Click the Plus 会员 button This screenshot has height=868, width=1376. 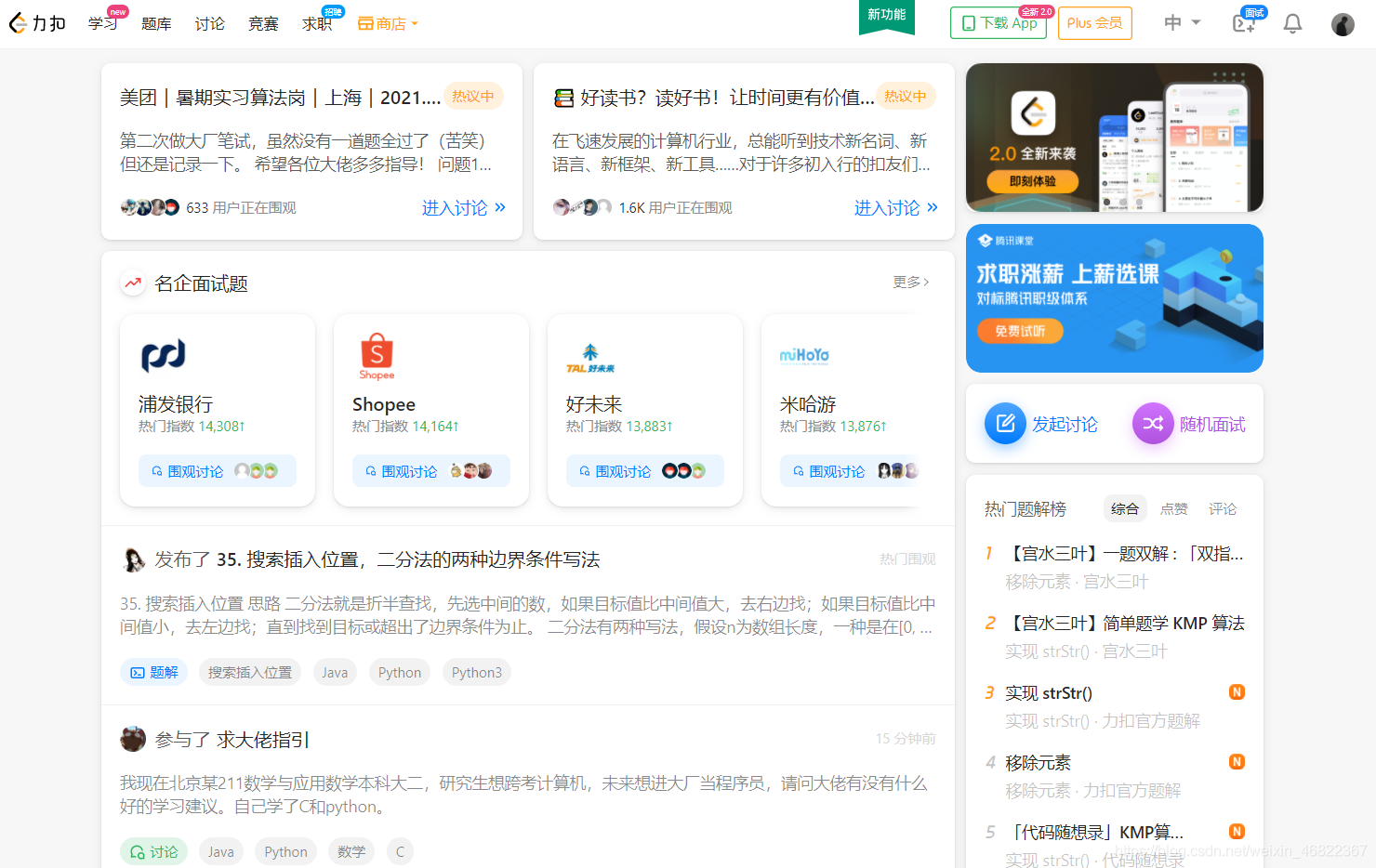click(x=1094, y=23)
